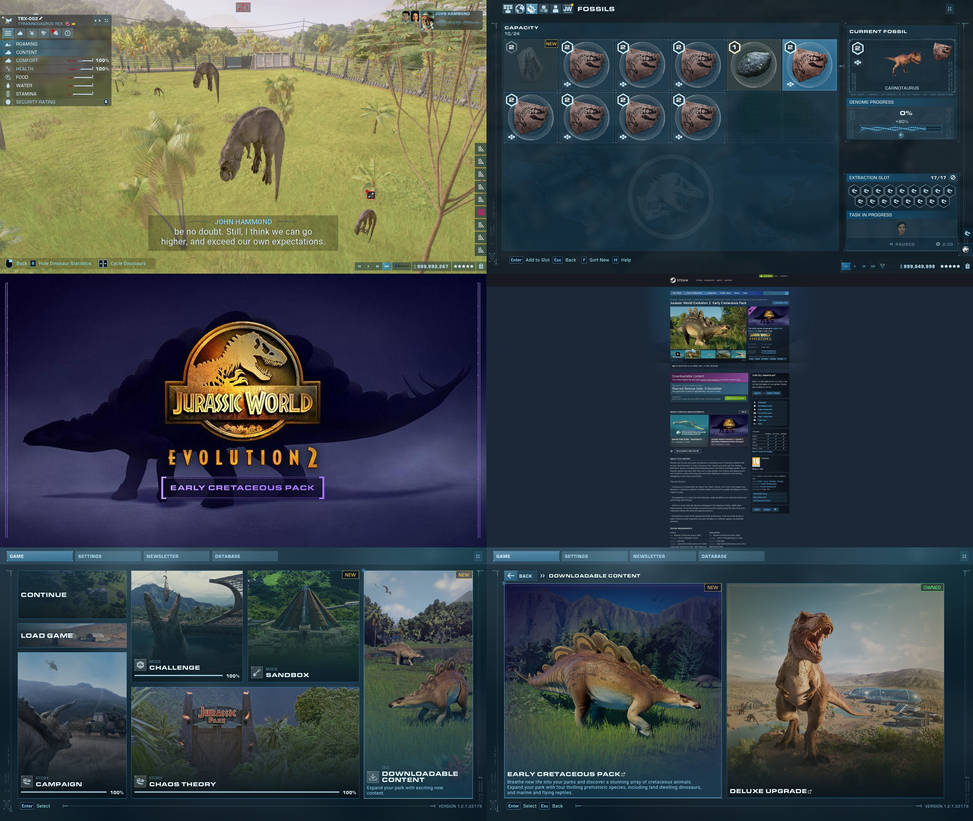Image resolution: width=973 pixels, height=821 pixels.
Task: Toggle Hide Dinosaur Statistics at gameplay bottom
Action: (61, 264)
